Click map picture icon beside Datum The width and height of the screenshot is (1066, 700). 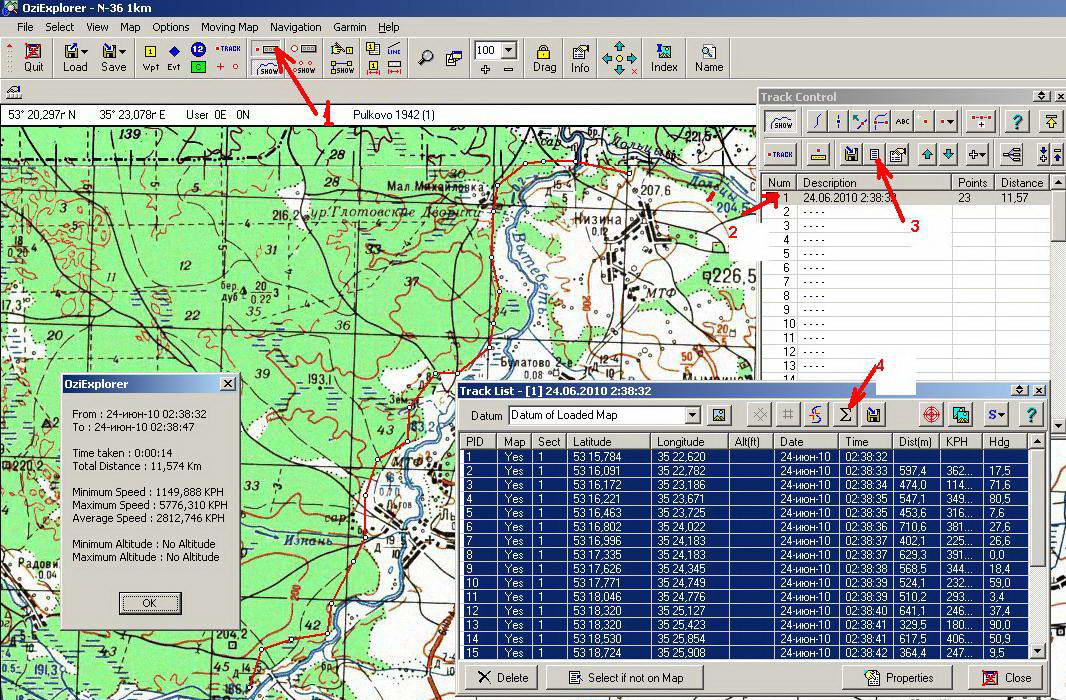tap(719, 415)
